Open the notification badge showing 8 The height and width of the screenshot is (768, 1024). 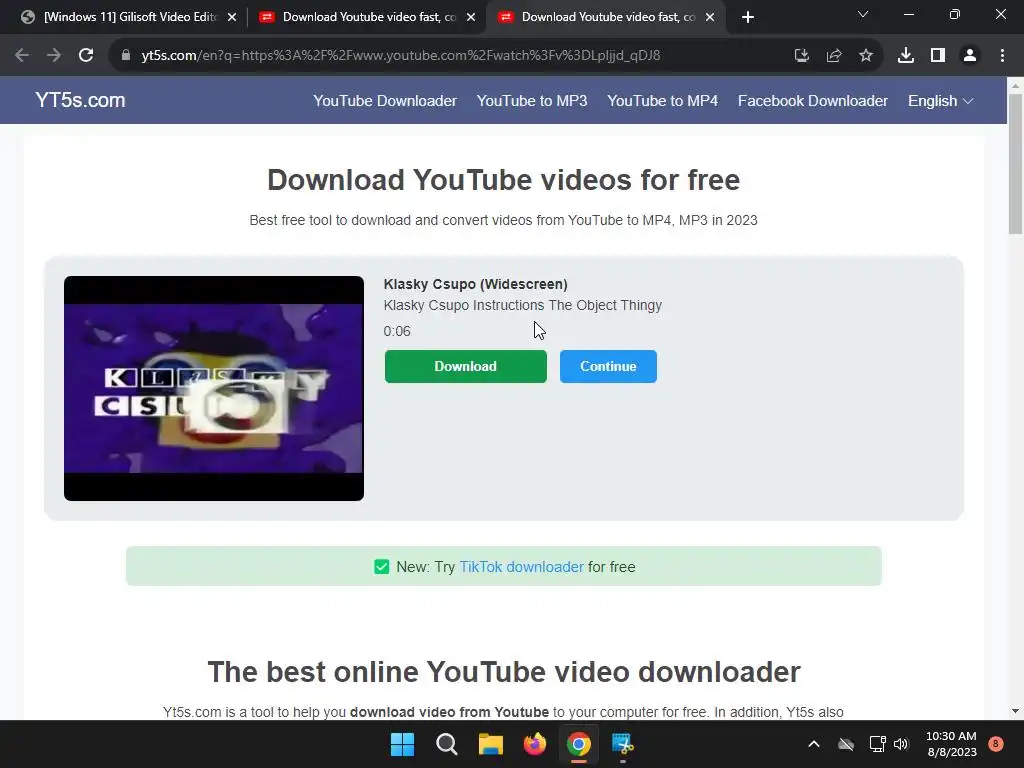[996, 743]
